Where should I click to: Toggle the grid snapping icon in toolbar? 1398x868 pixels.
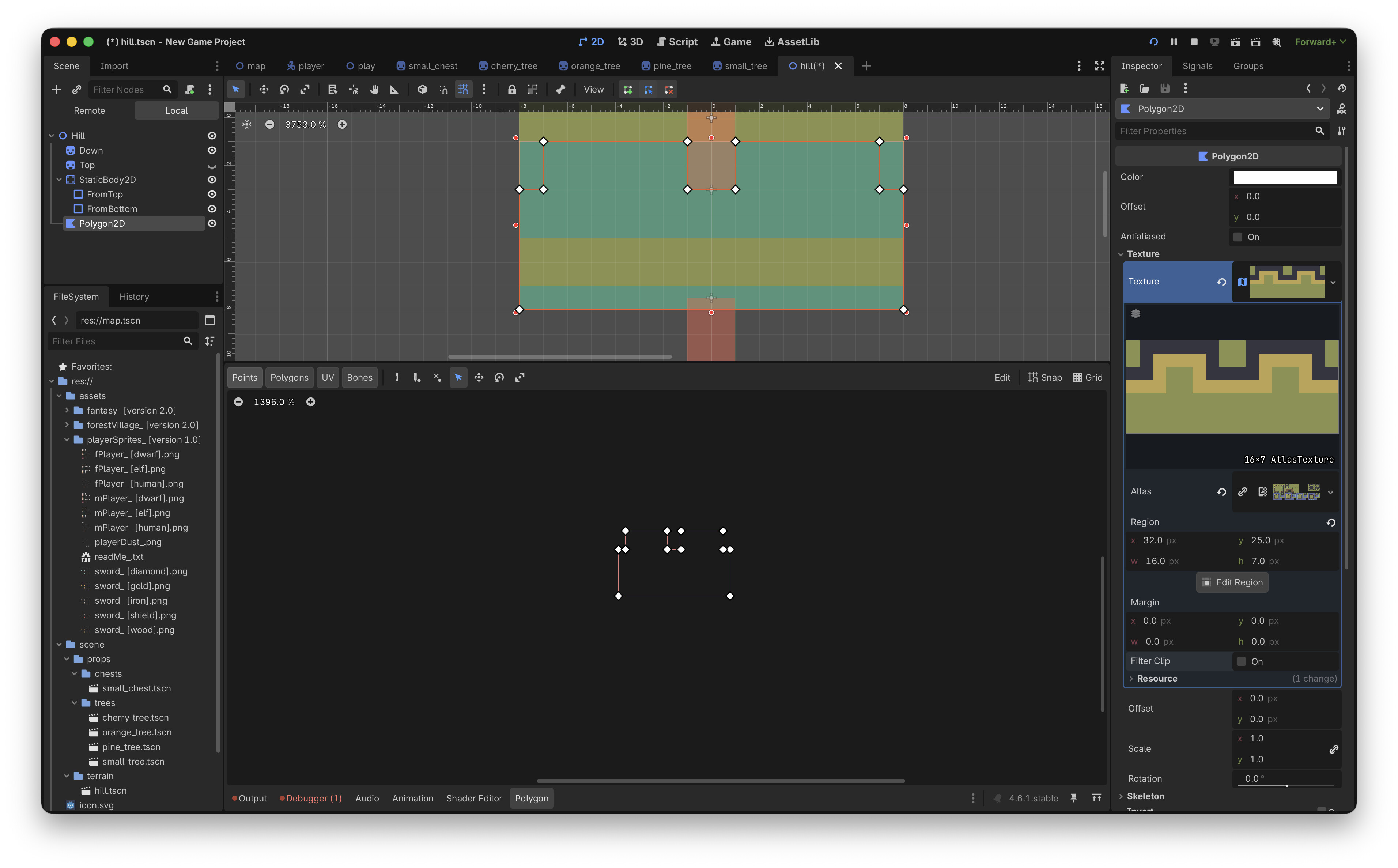click(463, 90)
